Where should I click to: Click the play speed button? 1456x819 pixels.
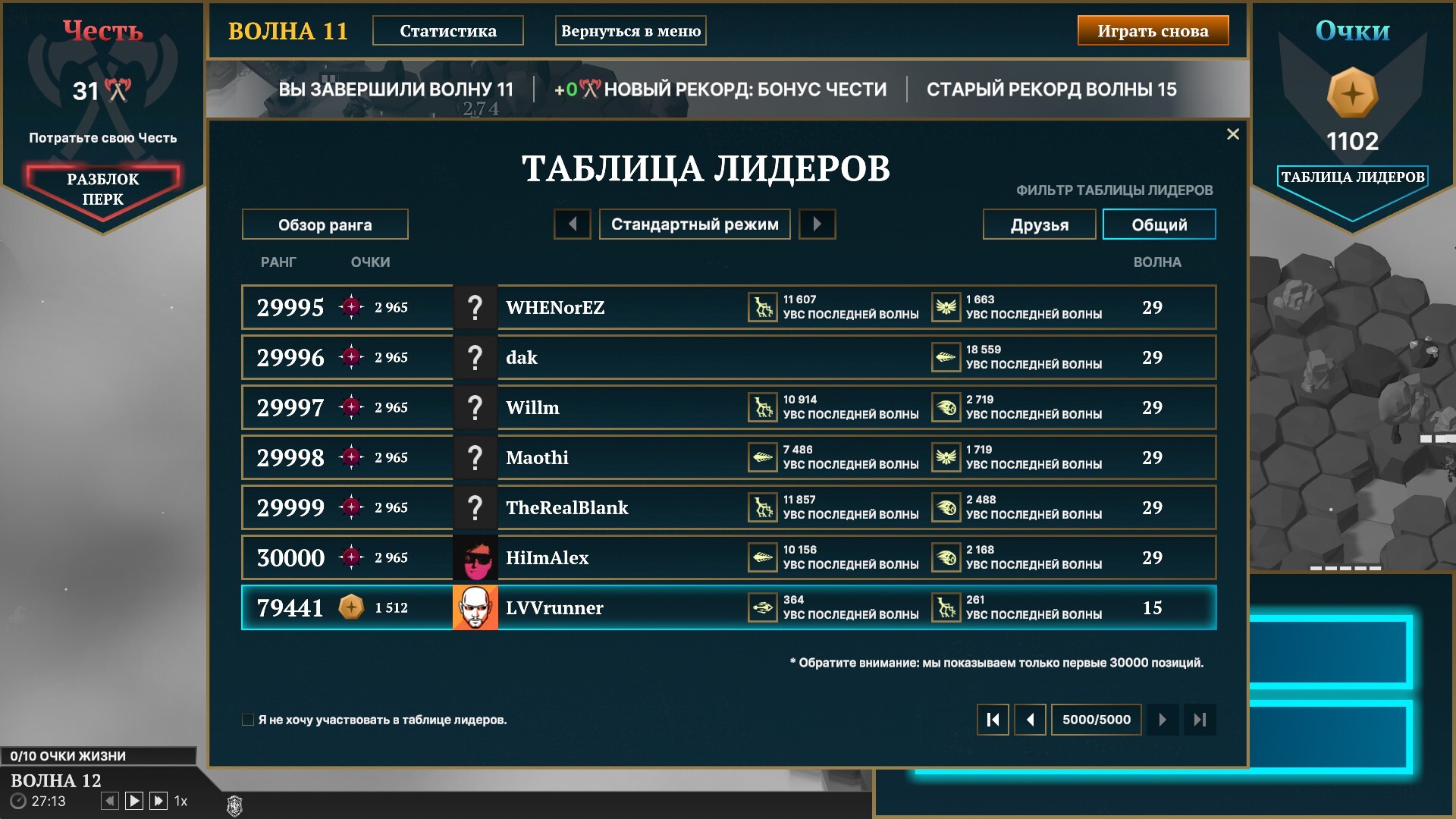(x=134, y=801)
